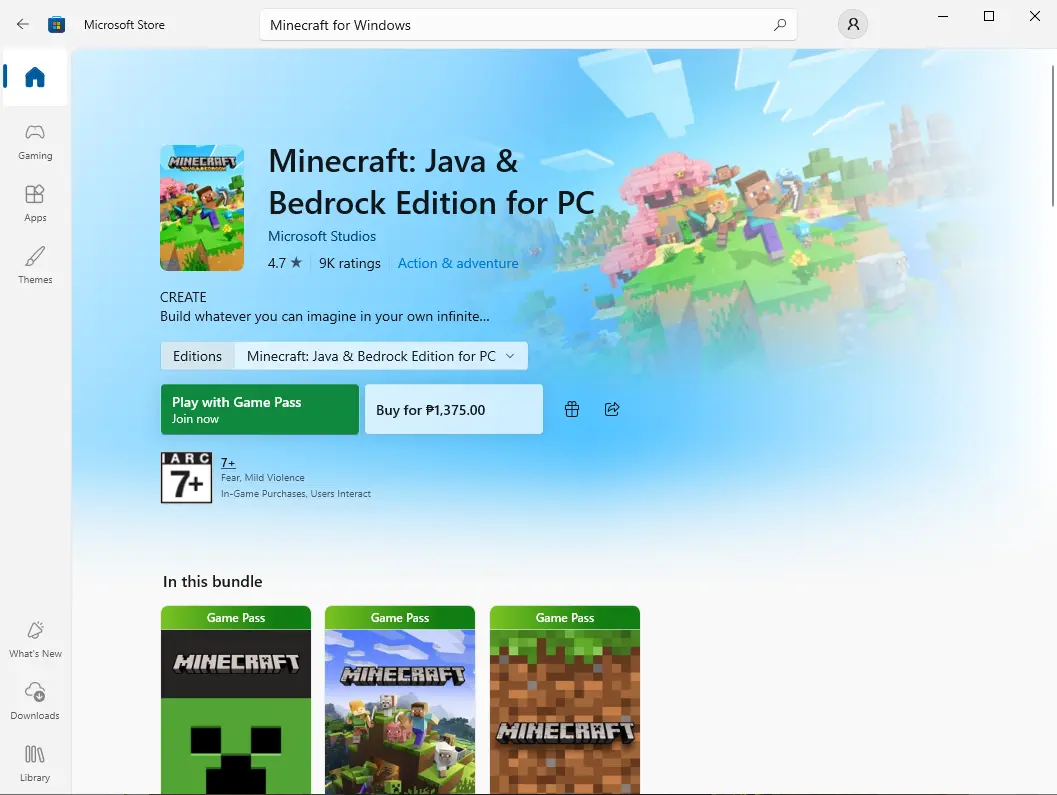This screenshot has height=795, width=1057.
Task: Open Downloads in sidebar
Action: pos(35,701)
